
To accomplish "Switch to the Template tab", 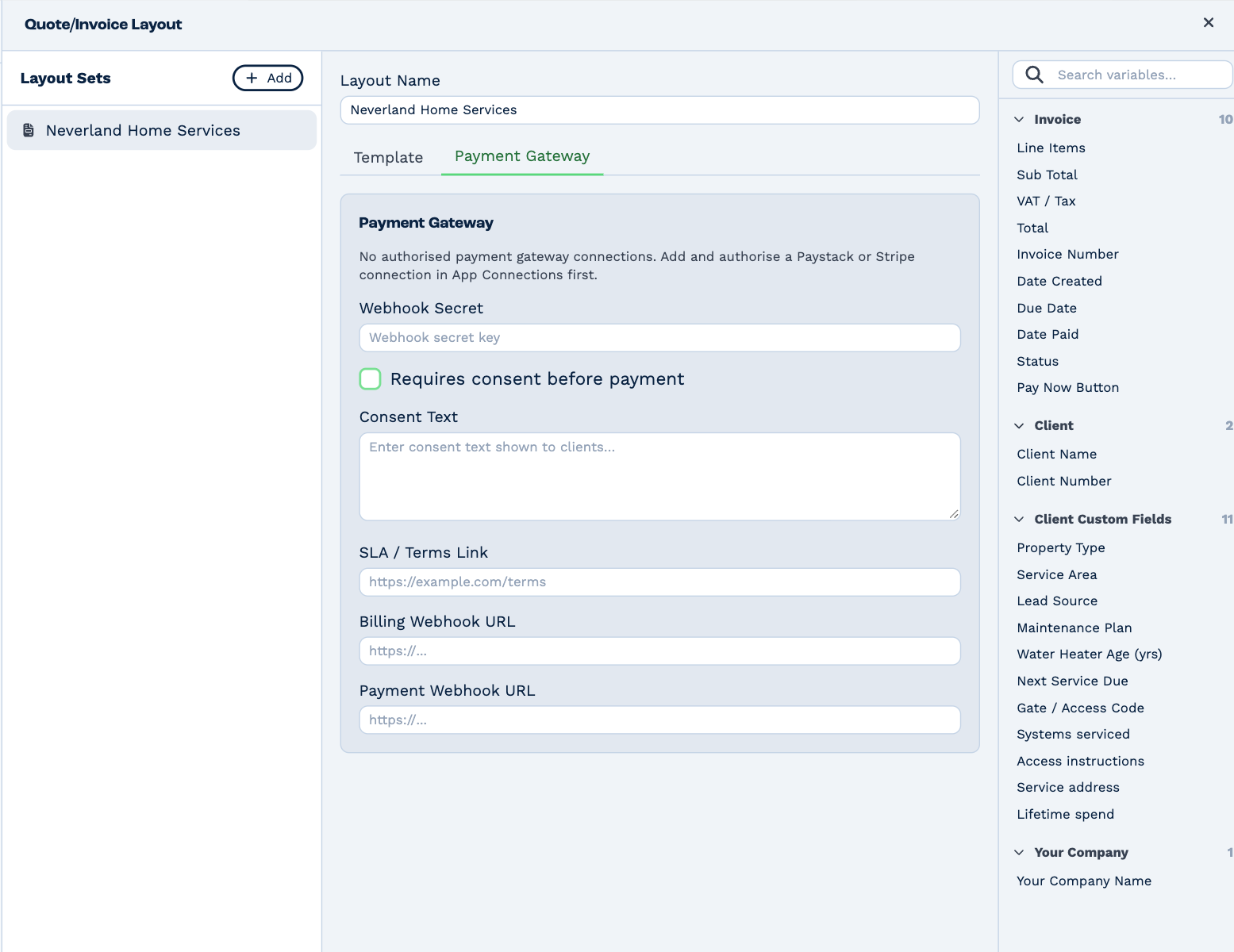I will [x=388, y=157].
